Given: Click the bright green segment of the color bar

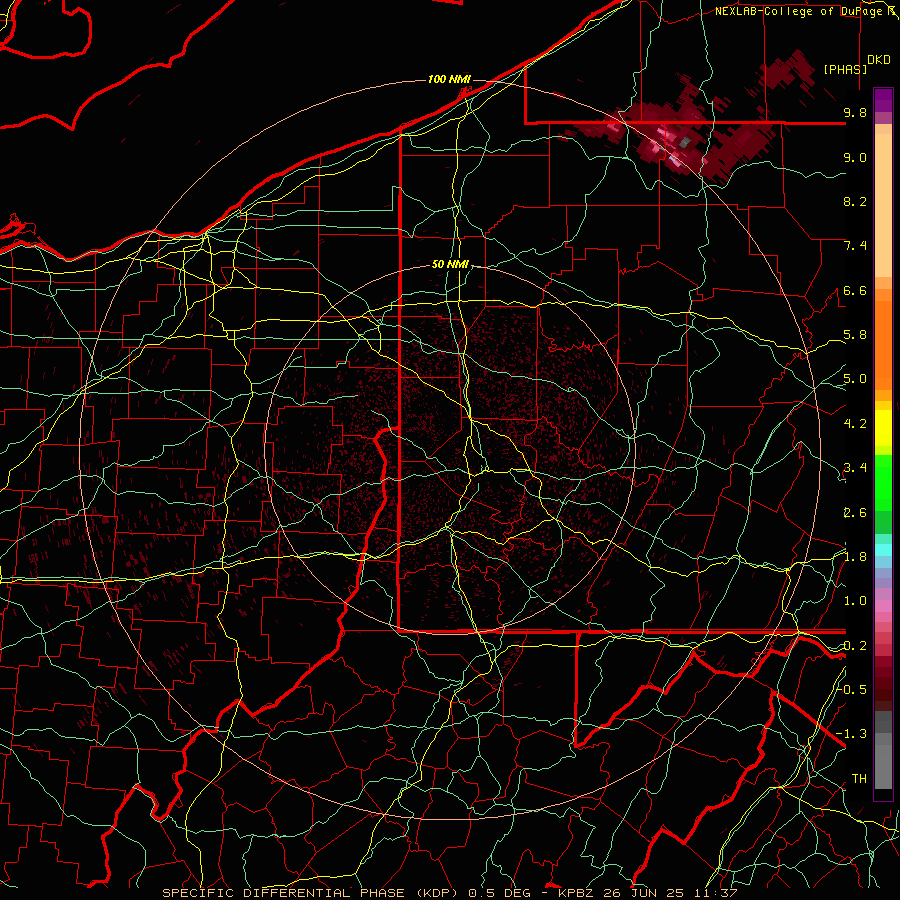Looking at the screenshot, I should [883, 482].
